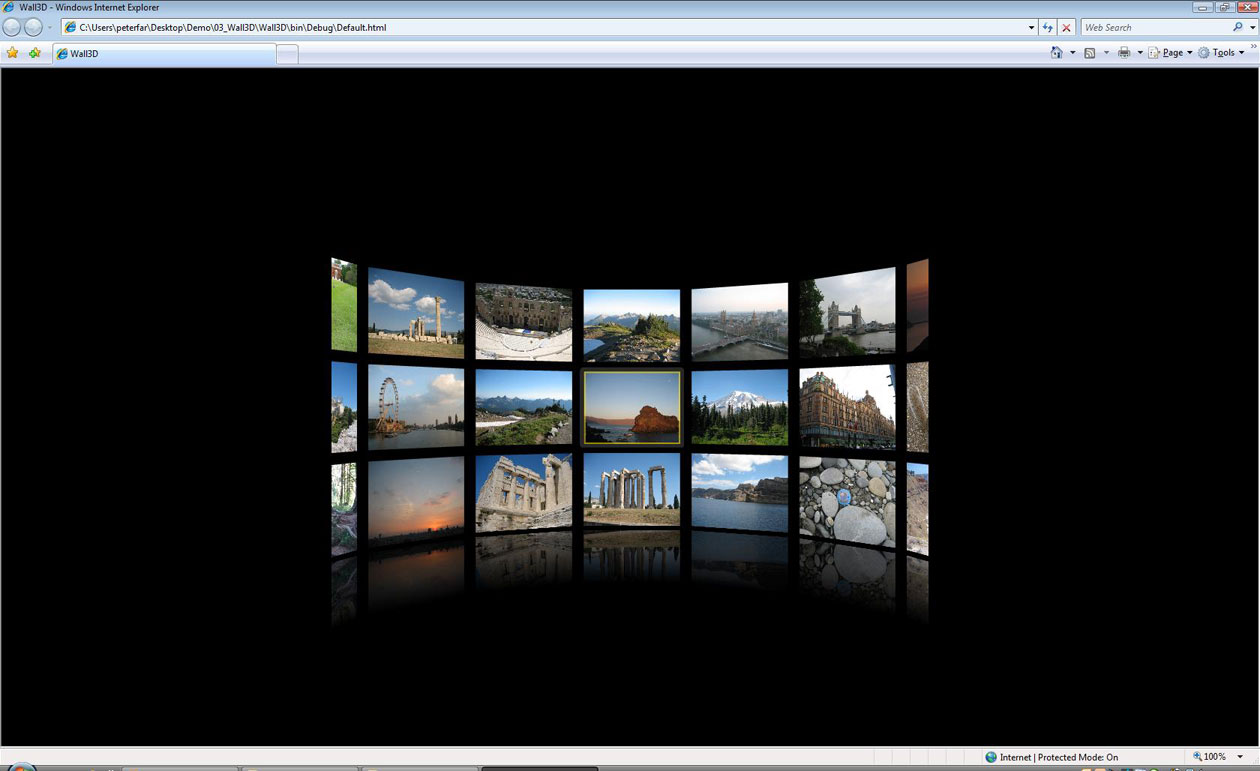Open the Tools menu
1260x771 pixels.
point(1221,53)
